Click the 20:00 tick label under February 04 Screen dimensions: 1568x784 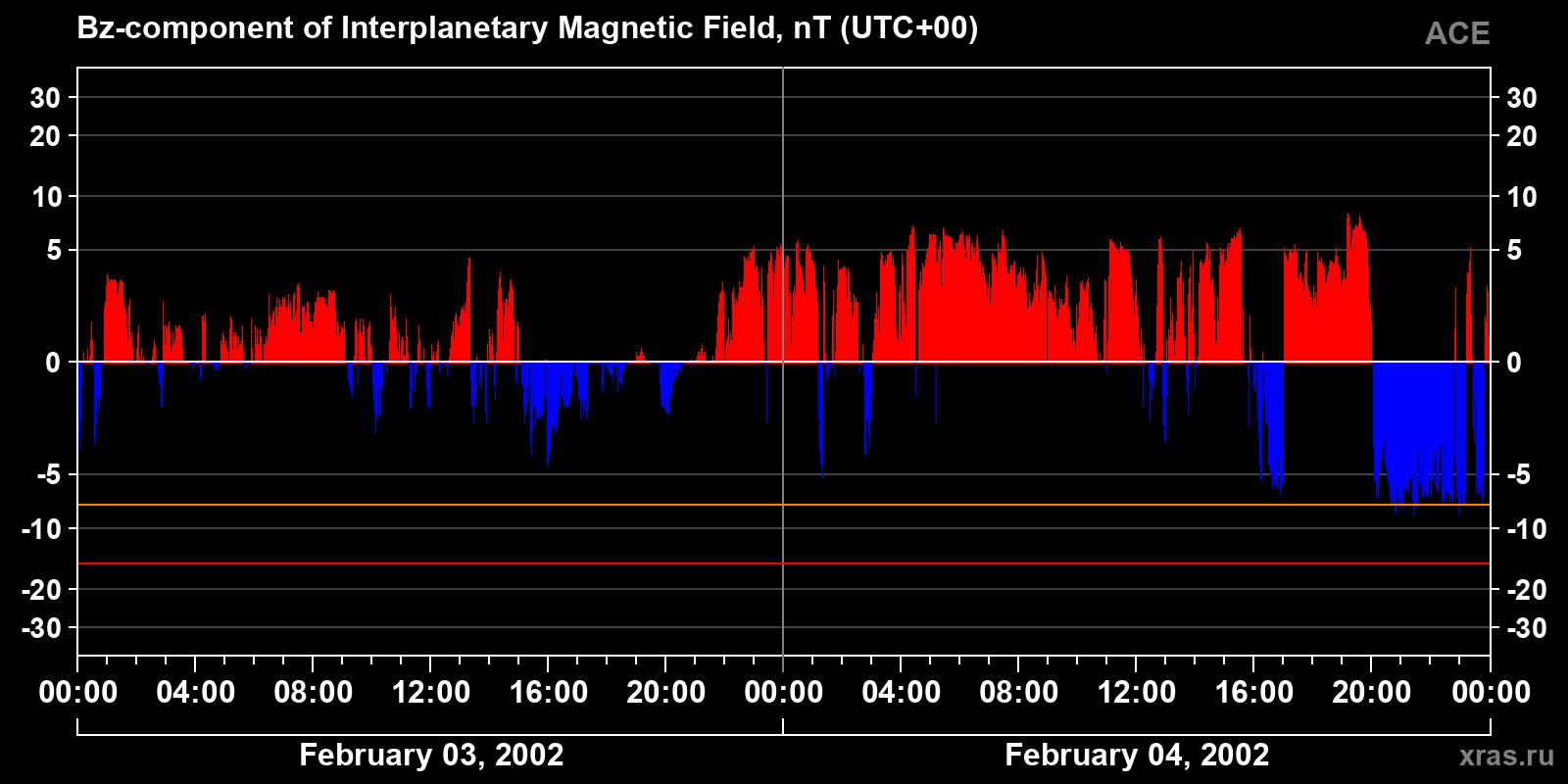click(1372, 693)
